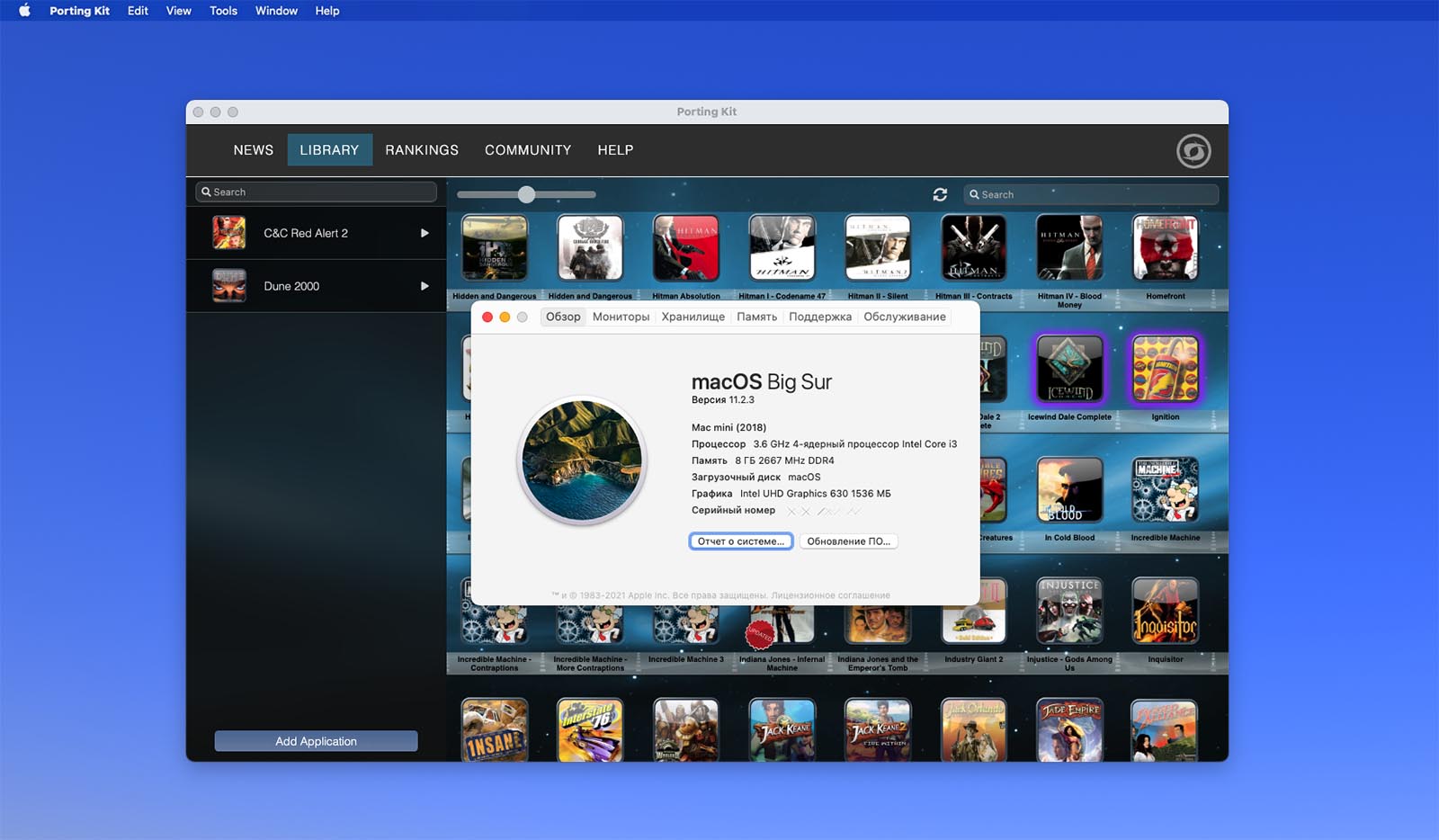Screen dimensions: 1439x840
Task: Choose the Inquisitor game icon
Action: click(1166, 612)
